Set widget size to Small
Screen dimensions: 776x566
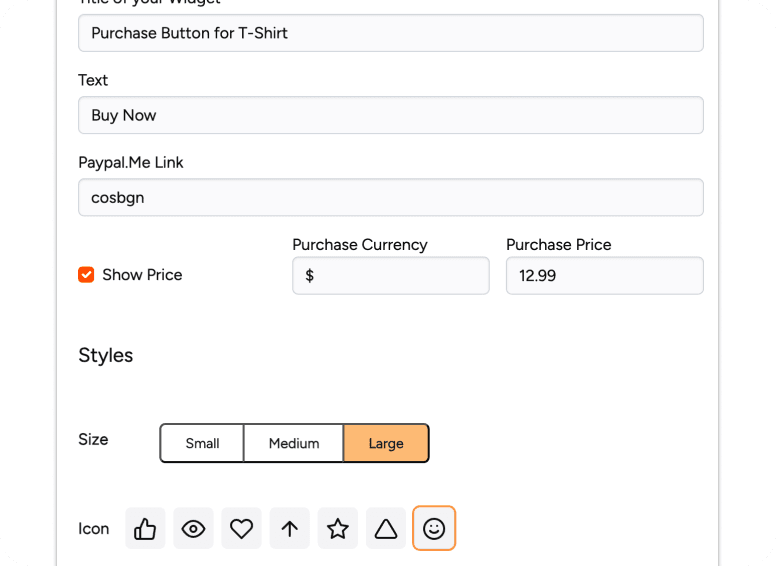click(x=202, y=443)
